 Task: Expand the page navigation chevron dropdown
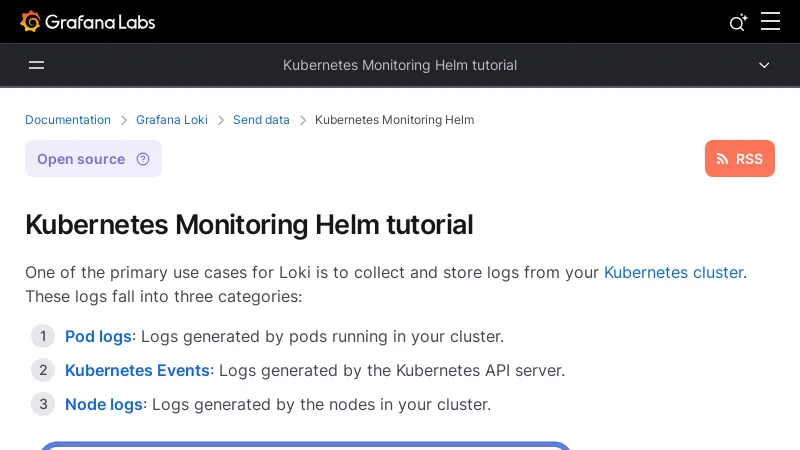[x=764, y=65]
